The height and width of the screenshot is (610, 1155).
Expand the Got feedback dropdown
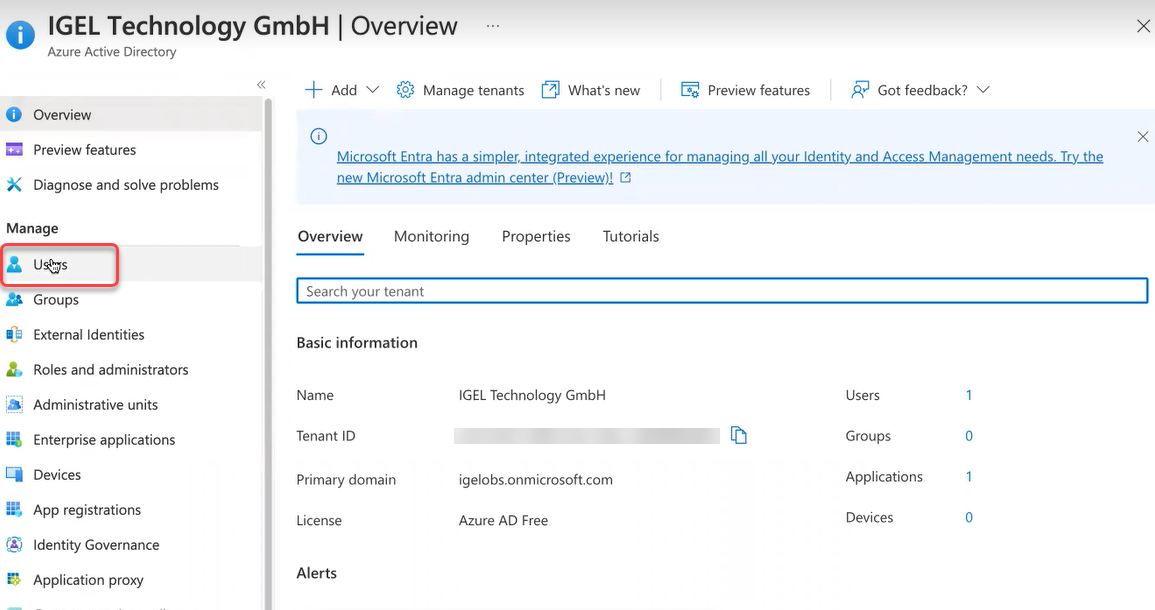(x=919, y=90)
